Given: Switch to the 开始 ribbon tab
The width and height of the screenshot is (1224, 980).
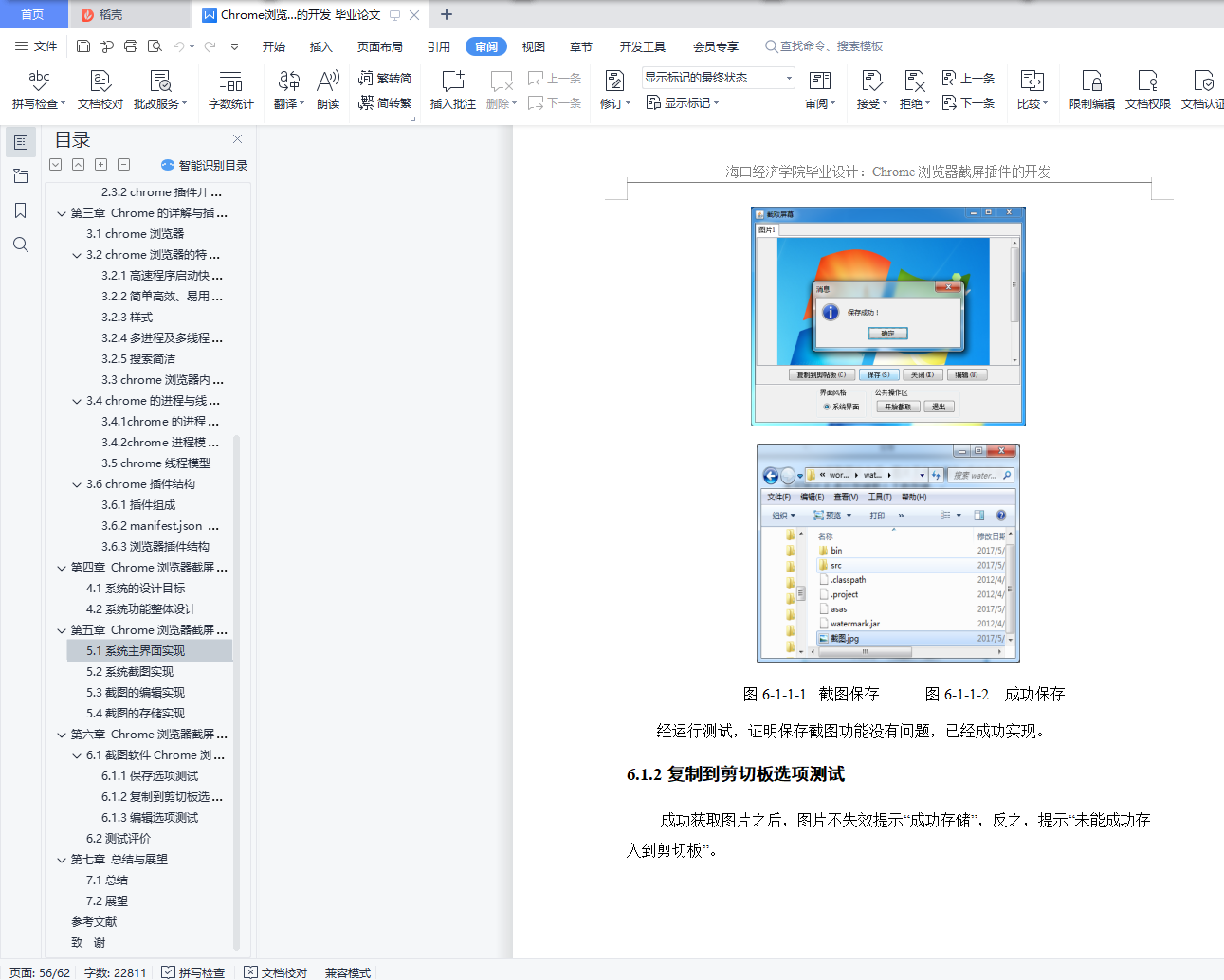Looking at the screenshot, I should (274, 46).
